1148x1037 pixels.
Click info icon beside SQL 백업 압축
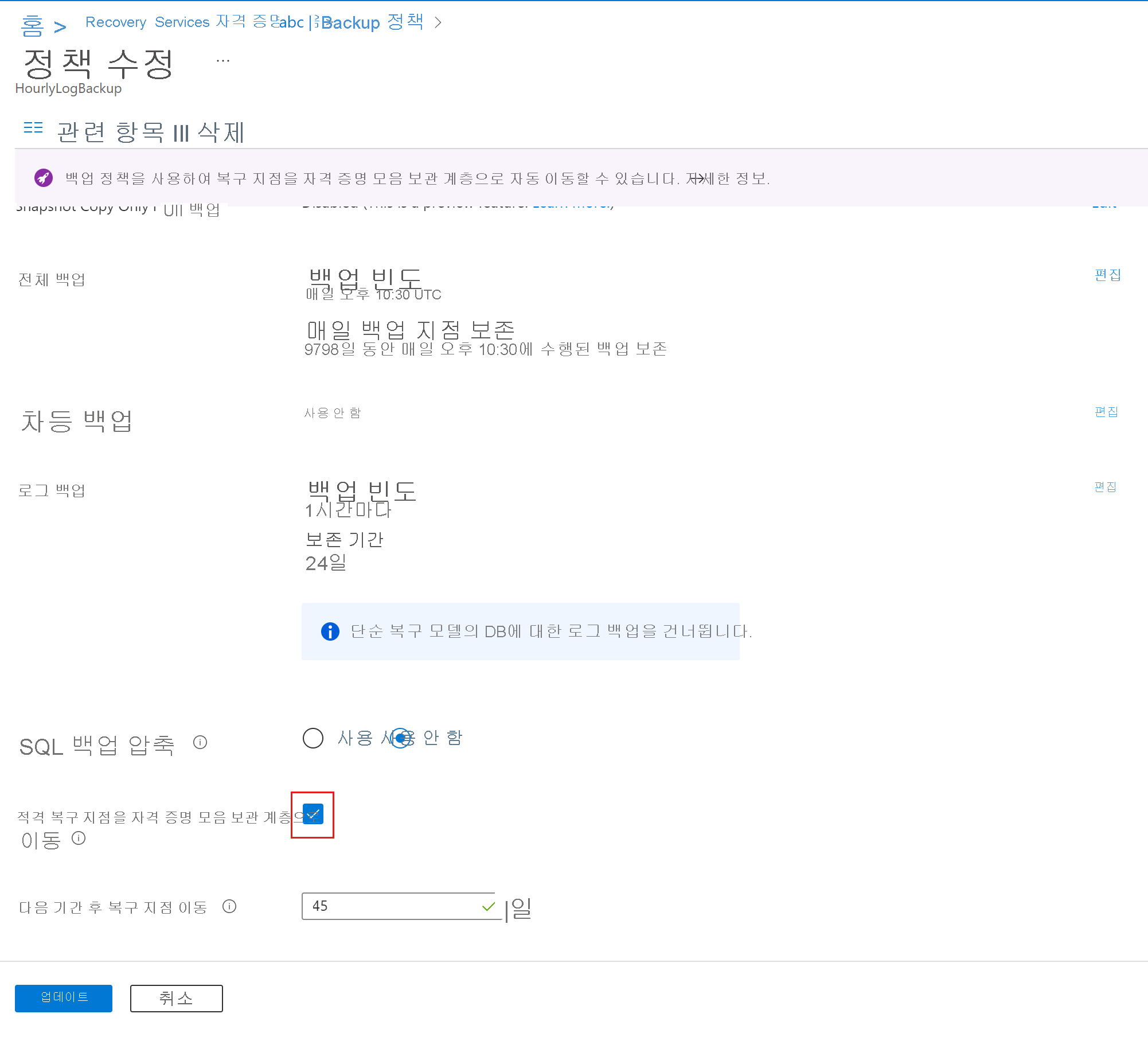click(x=200, y=743)
